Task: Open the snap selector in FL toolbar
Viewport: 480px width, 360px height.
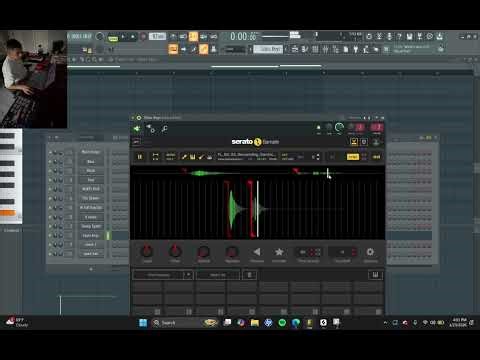Action: coord(235,49)
